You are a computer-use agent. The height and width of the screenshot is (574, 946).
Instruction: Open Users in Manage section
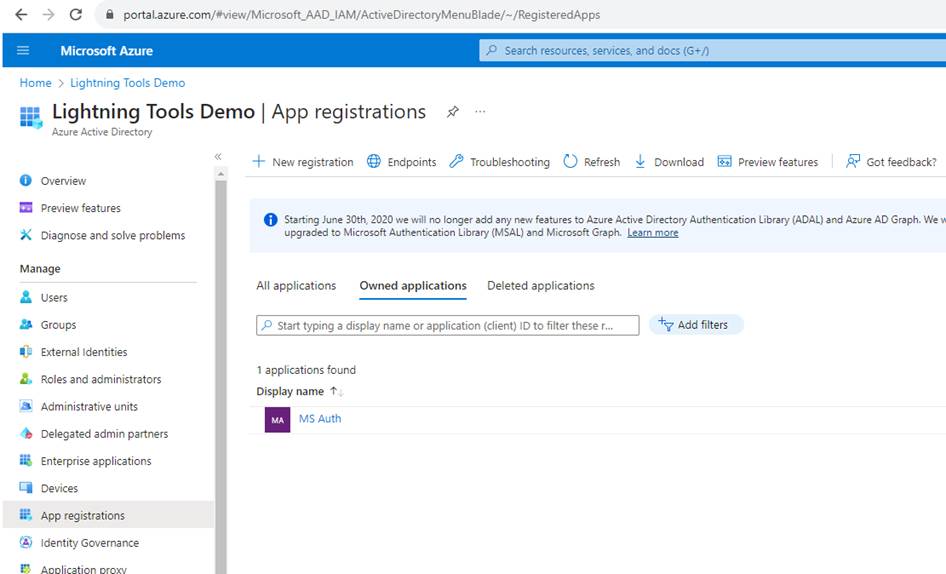(54, 298)
